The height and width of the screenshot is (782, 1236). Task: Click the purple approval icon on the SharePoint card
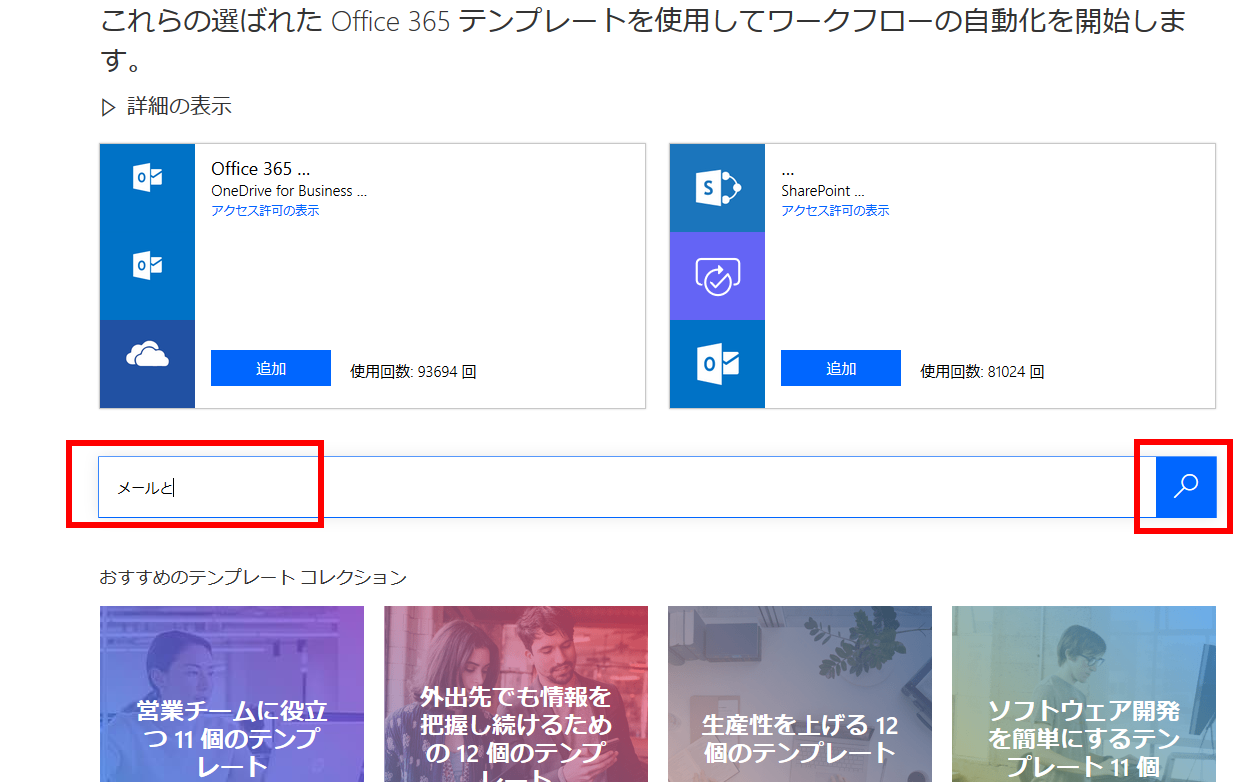pos(717,276)
